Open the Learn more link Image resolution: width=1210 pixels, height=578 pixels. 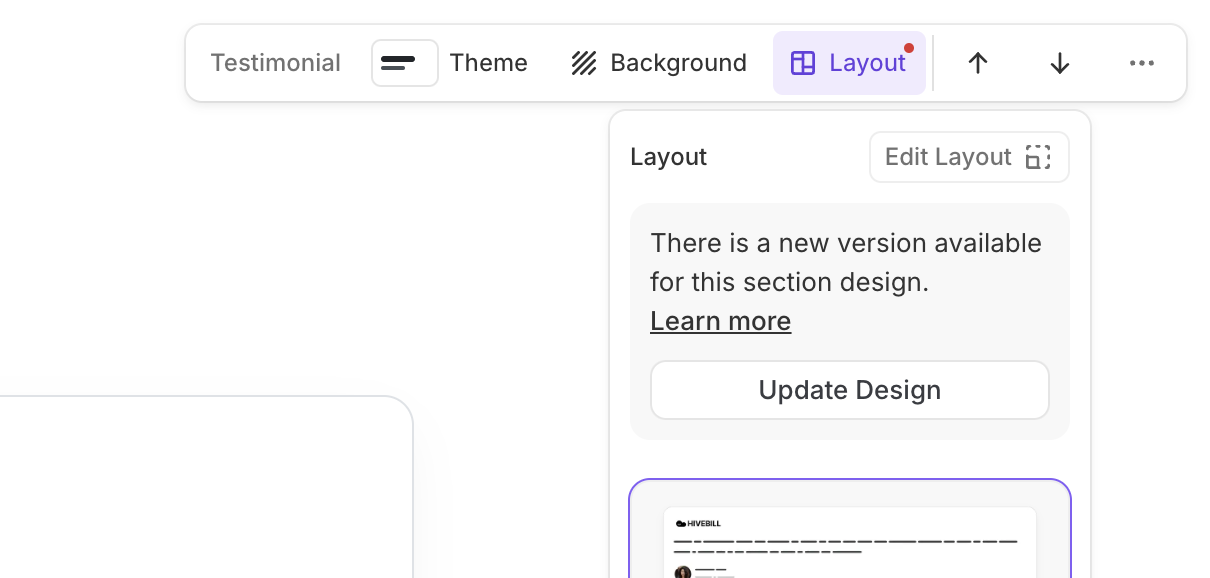[x=720, y=321]
